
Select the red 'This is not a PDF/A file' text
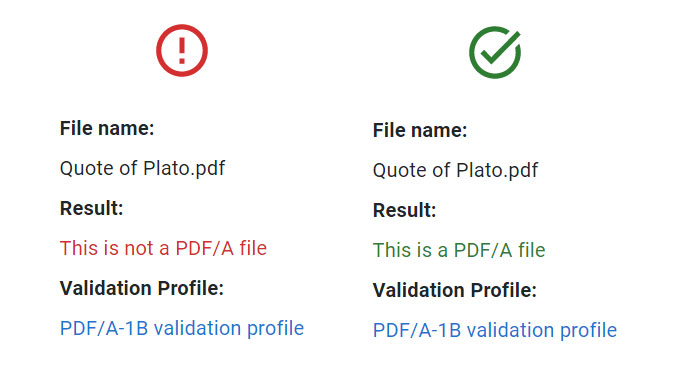163,248
